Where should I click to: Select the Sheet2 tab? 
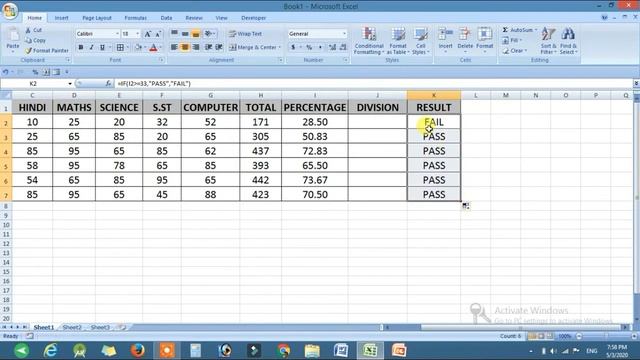[x=72, y=327]
